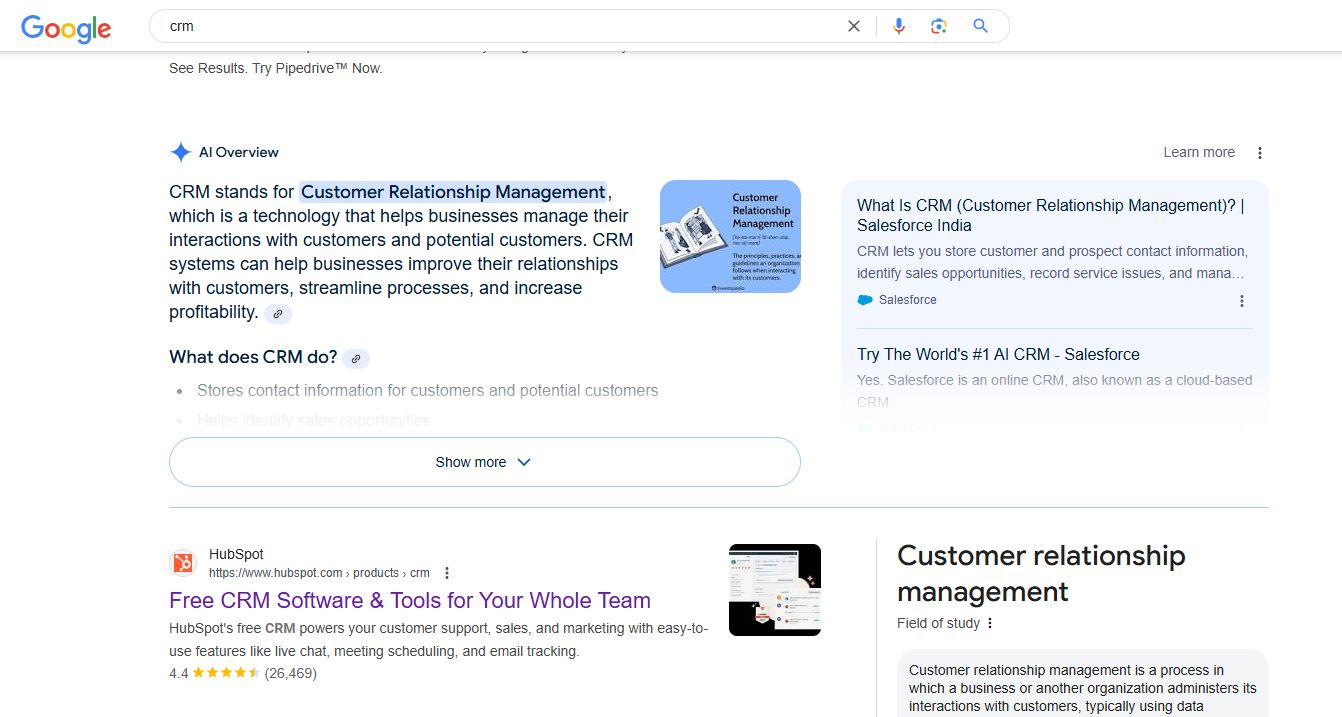Open the options menu next to 'Learn more'

pyautogui.click(x=1259, y=152)
